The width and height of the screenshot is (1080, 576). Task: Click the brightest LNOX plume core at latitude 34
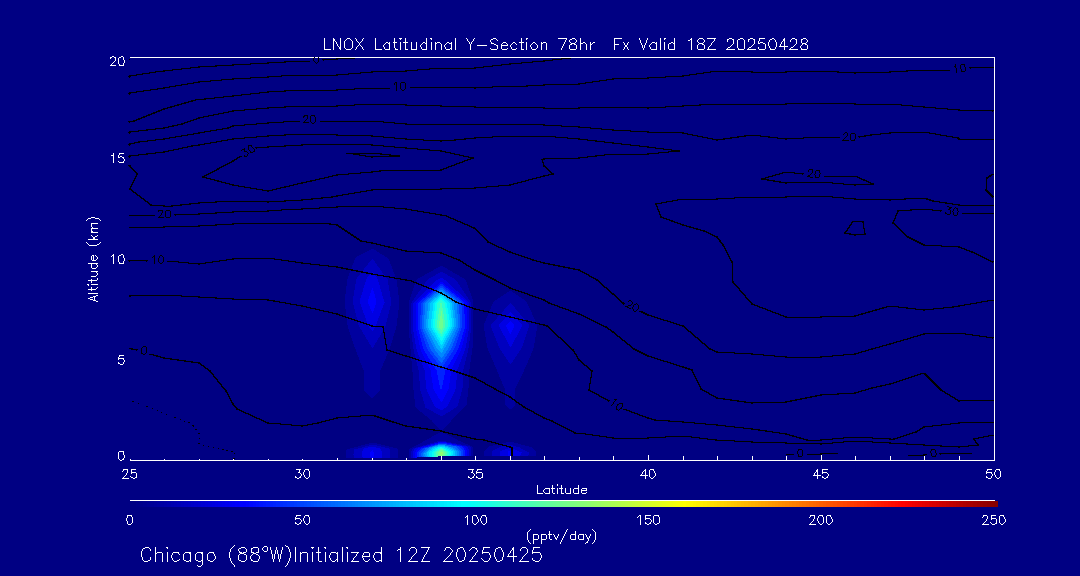441,322
